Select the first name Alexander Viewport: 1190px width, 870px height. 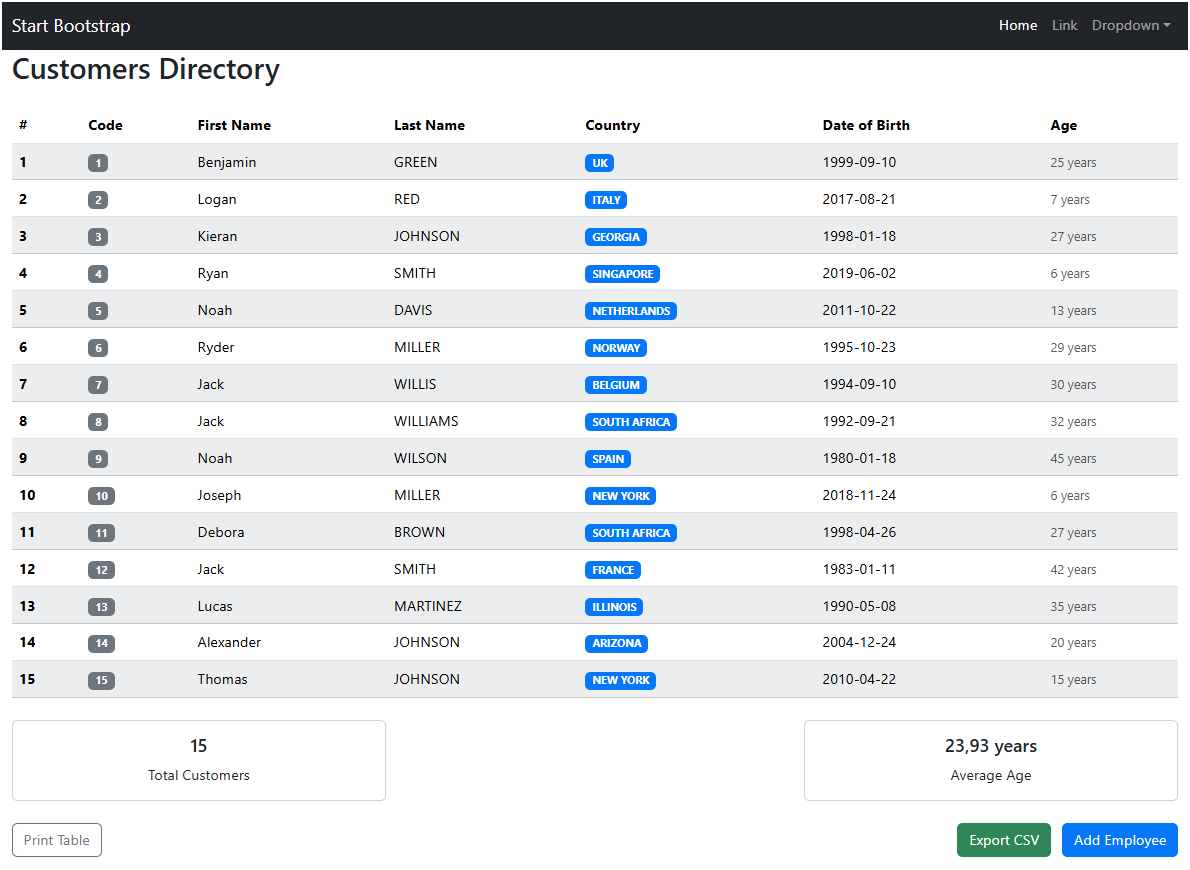click(x=229, y=642)
